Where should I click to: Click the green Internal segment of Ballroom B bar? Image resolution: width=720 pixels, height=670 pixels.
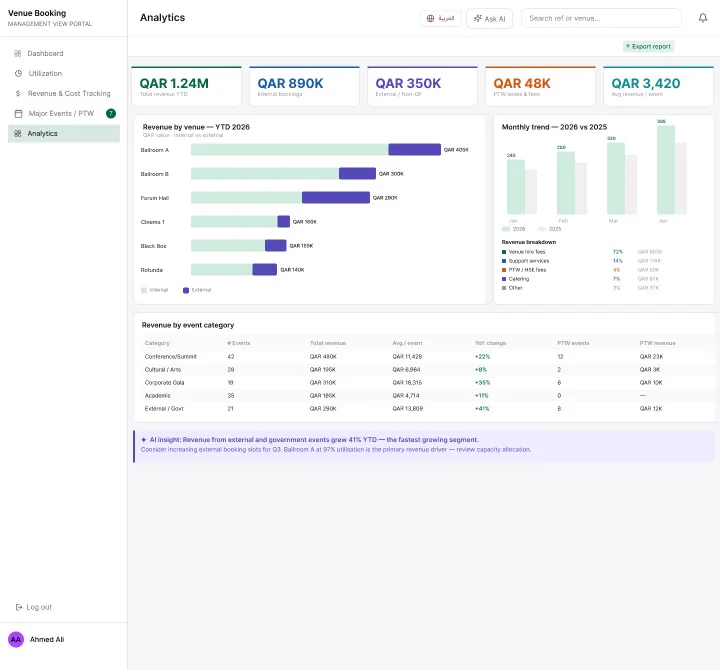(265, 174)
